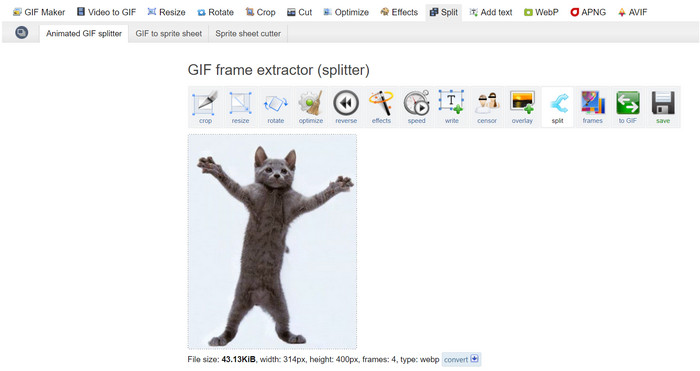Screen dimensions: 700x371
Task: Open the optimize tool icon
Action: click(311, 107)
